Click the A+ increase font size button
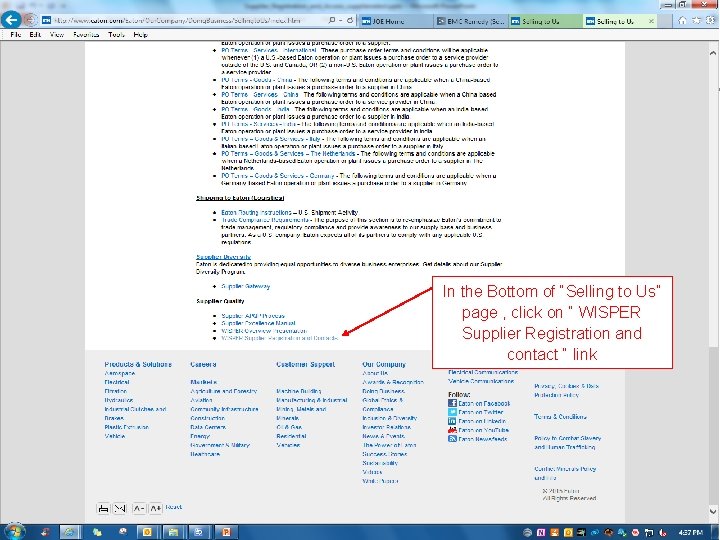 pyautogui.click(x=156, y=508)
